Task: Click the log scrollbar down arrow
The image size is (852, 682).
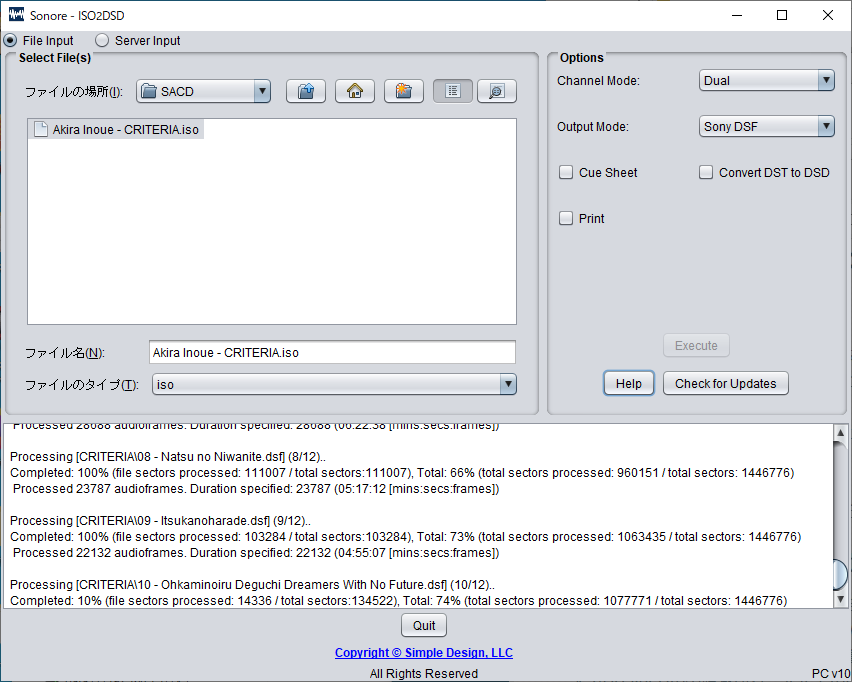Action: [840, 599]
